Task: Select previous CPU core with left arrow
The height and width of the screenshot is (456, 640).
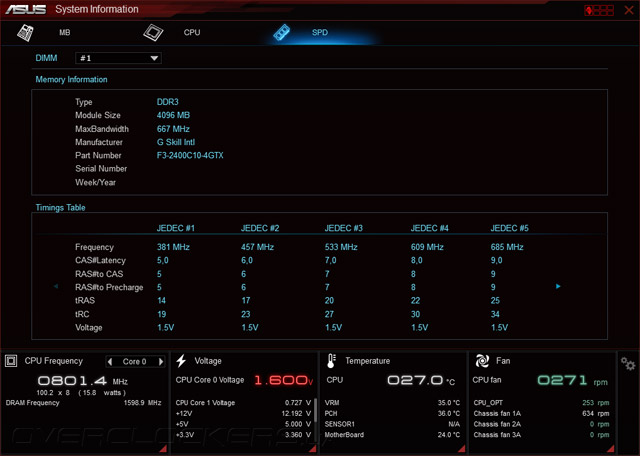Action: click(109, 361)
